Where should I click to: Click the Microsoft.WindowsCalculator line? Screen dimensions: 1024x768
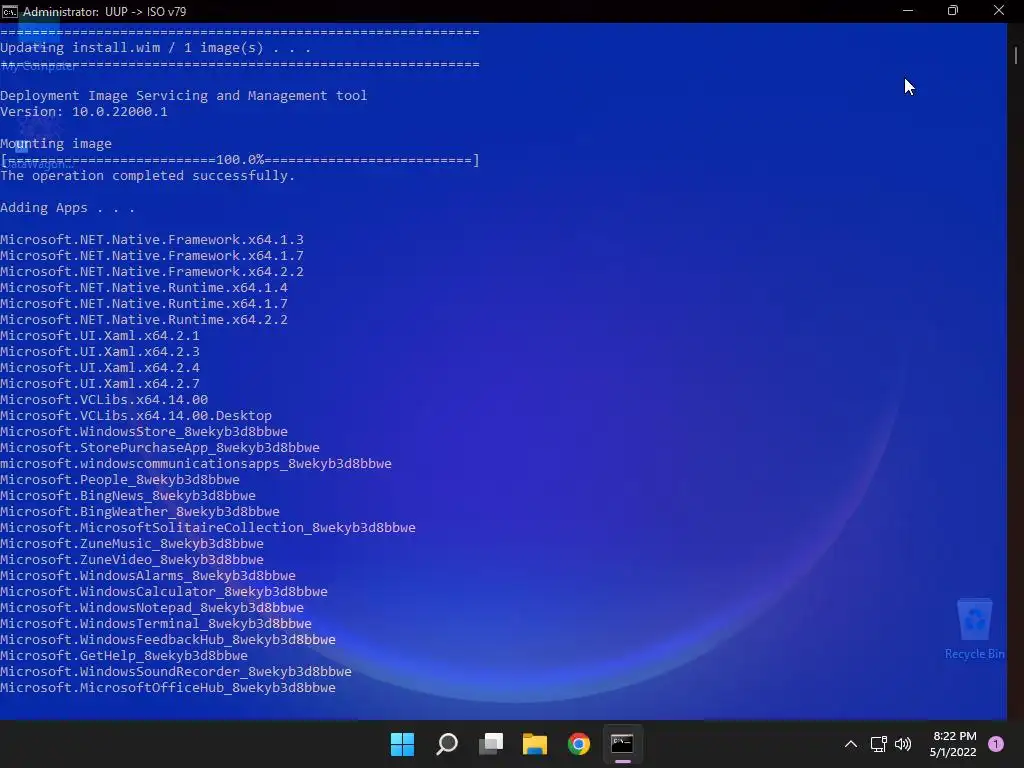pyautogui.click(x=164, y=592)
